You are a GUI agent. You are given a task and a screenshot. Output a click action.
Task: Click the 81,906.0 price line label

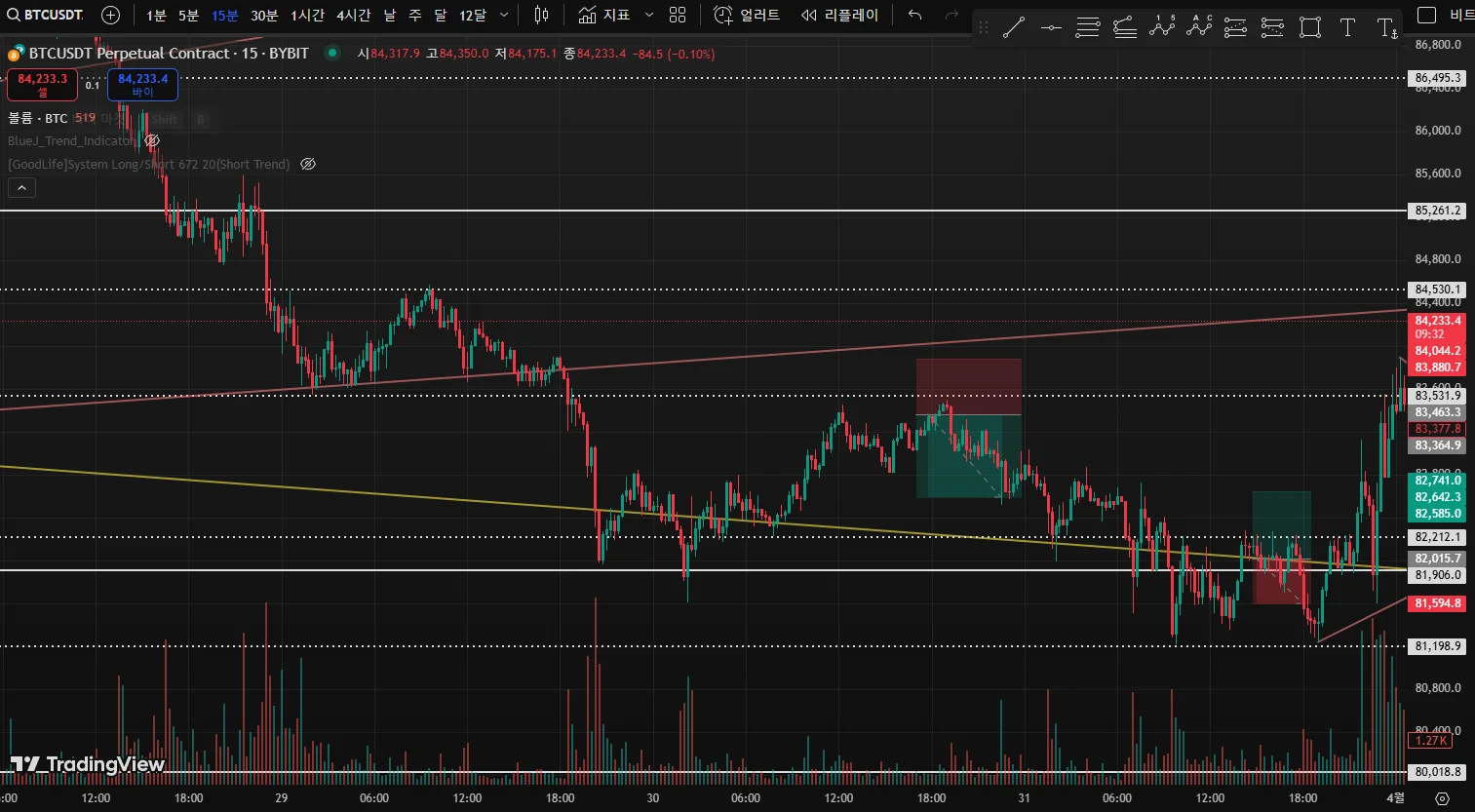(1438, 575)
